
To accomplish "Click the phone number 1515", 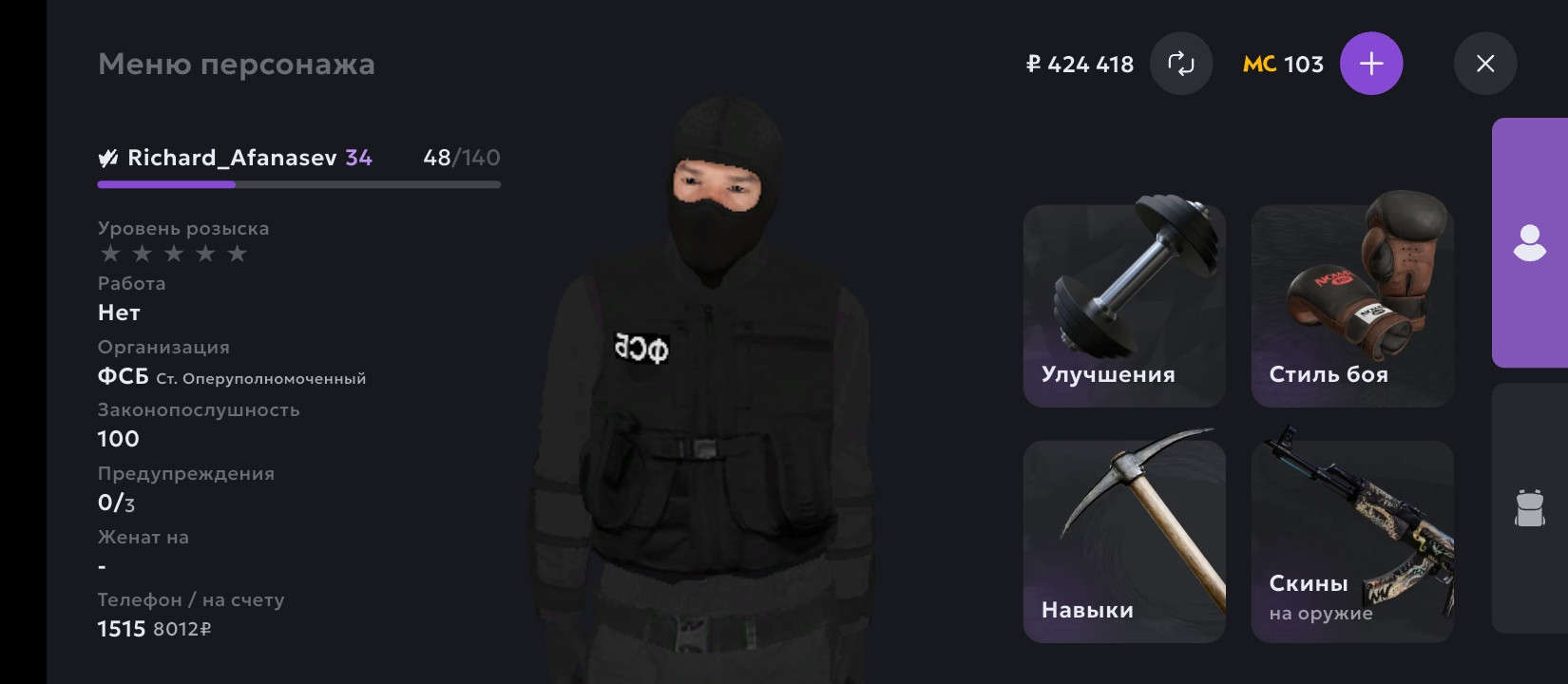I will [122, 629].
